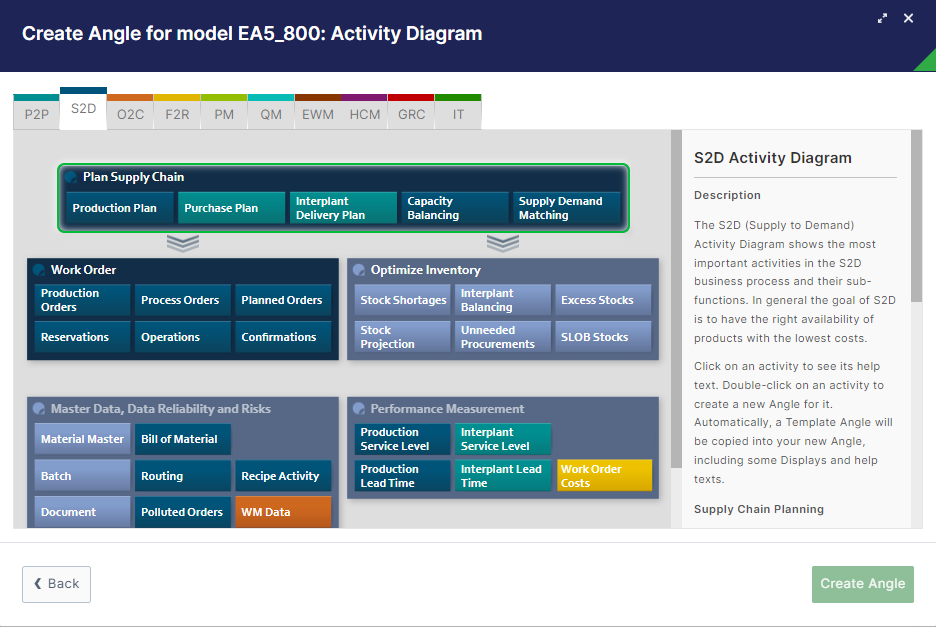Click the Plan Supply Chain globe icon
936x627 pixels.
(x=71, y=177)
